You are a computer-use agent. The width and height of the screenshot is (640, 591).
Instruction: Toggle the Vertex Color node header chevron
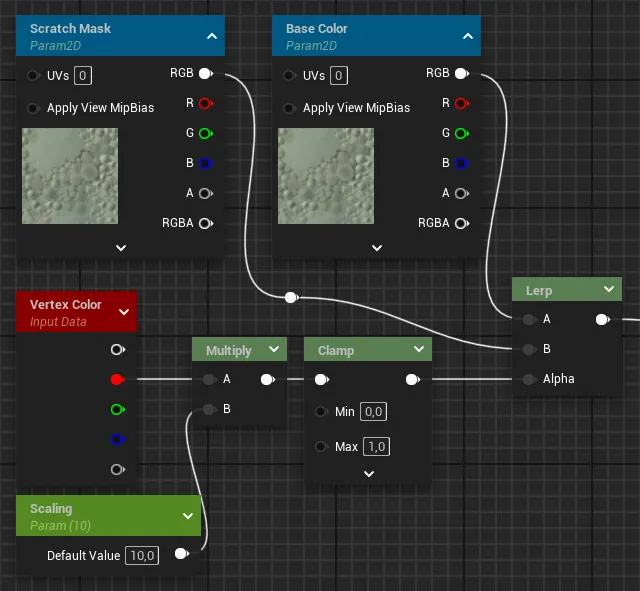[124, 312]
